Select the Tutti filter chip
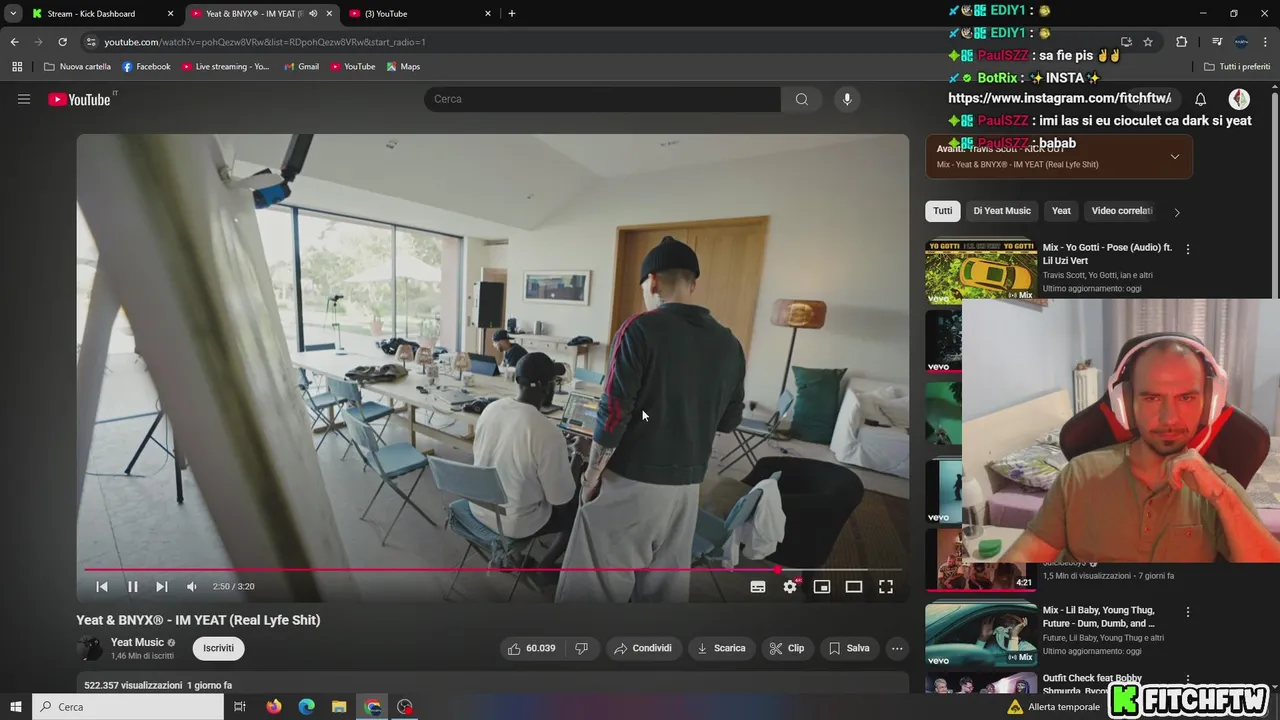 tap(943, 211)
